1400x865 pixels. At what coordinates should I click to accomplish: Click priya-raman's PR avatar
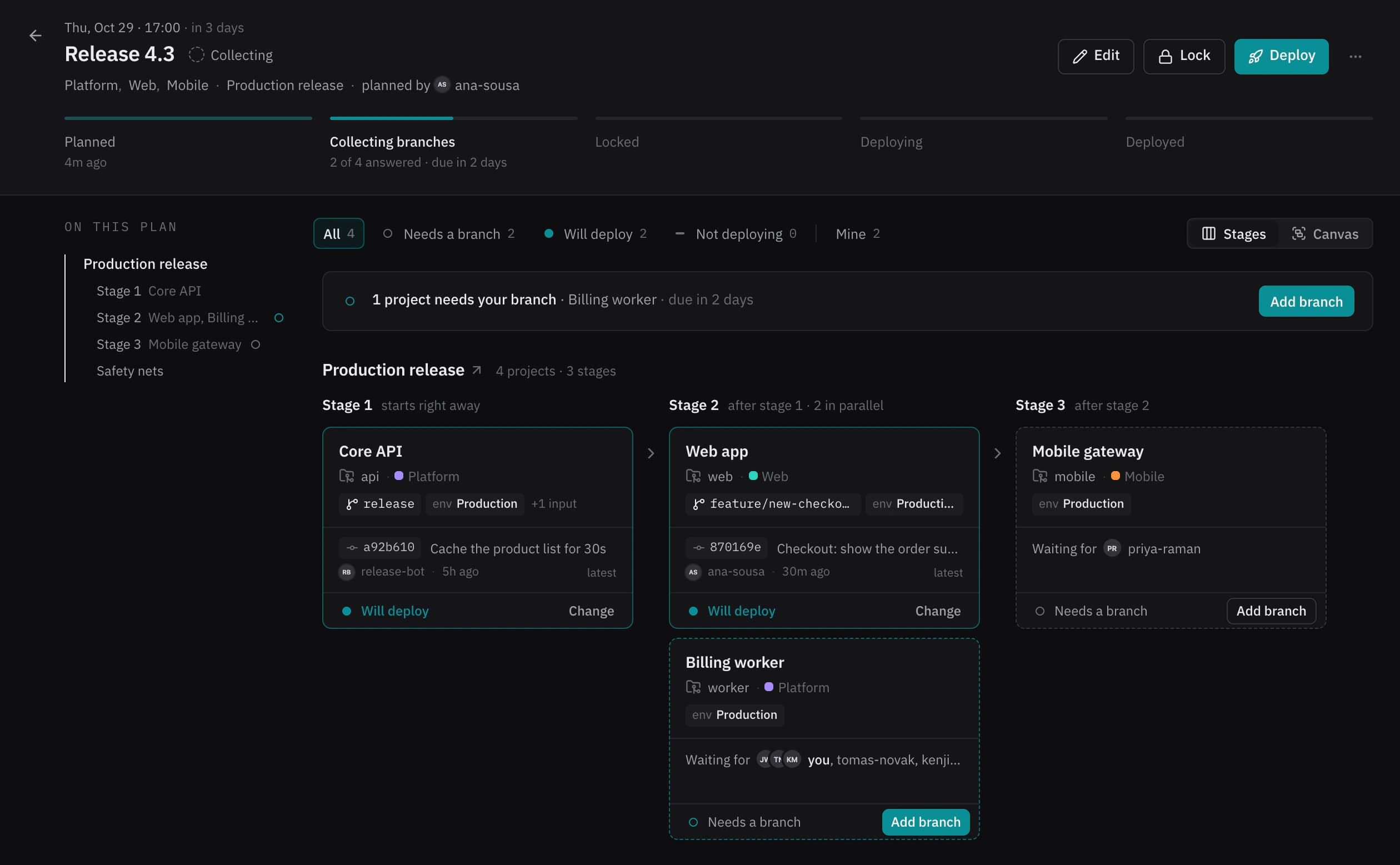click(1112, 548)
